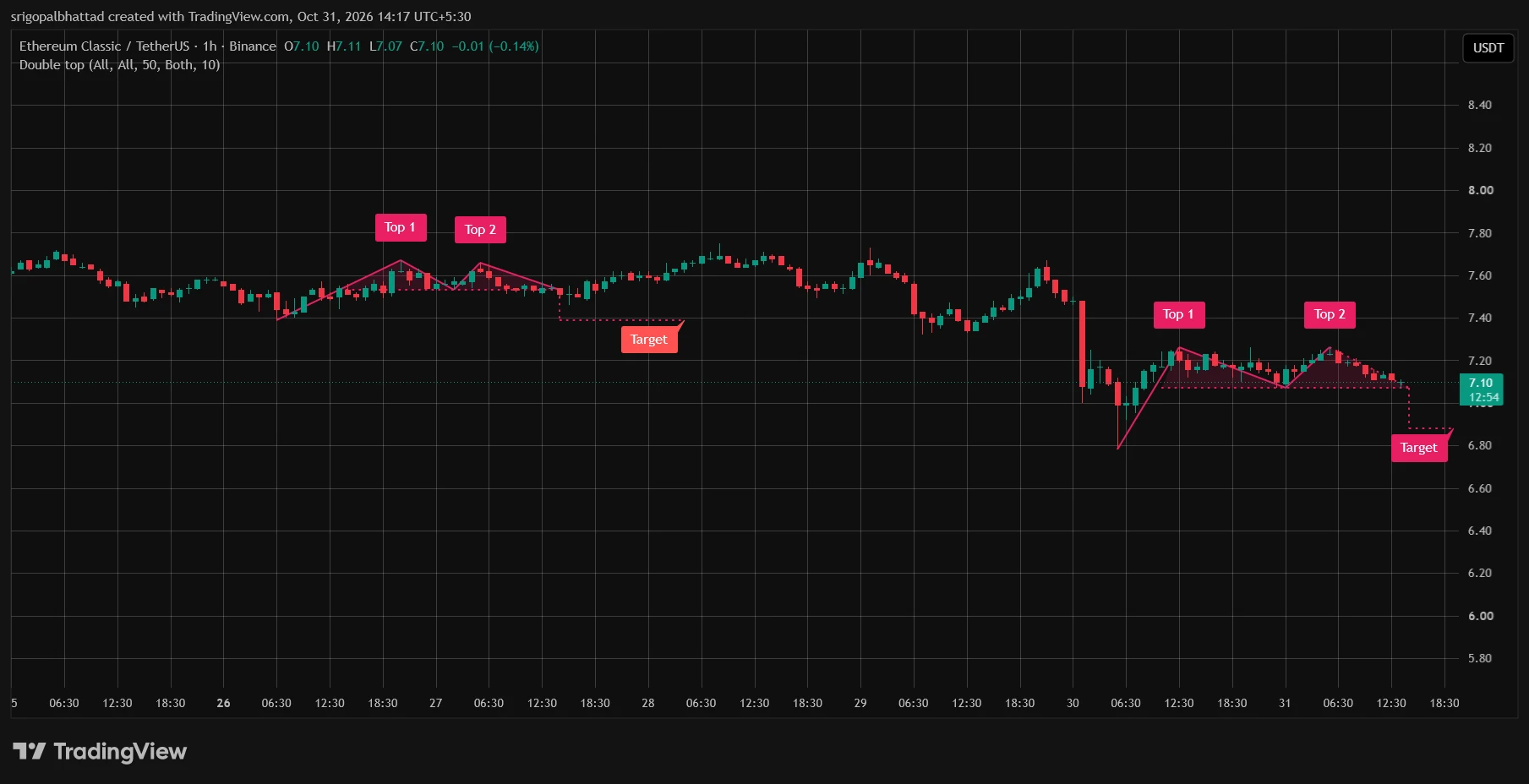Click the date label 28 on time axis
This screenshot has height=784, width=1529.
(648, 704)
